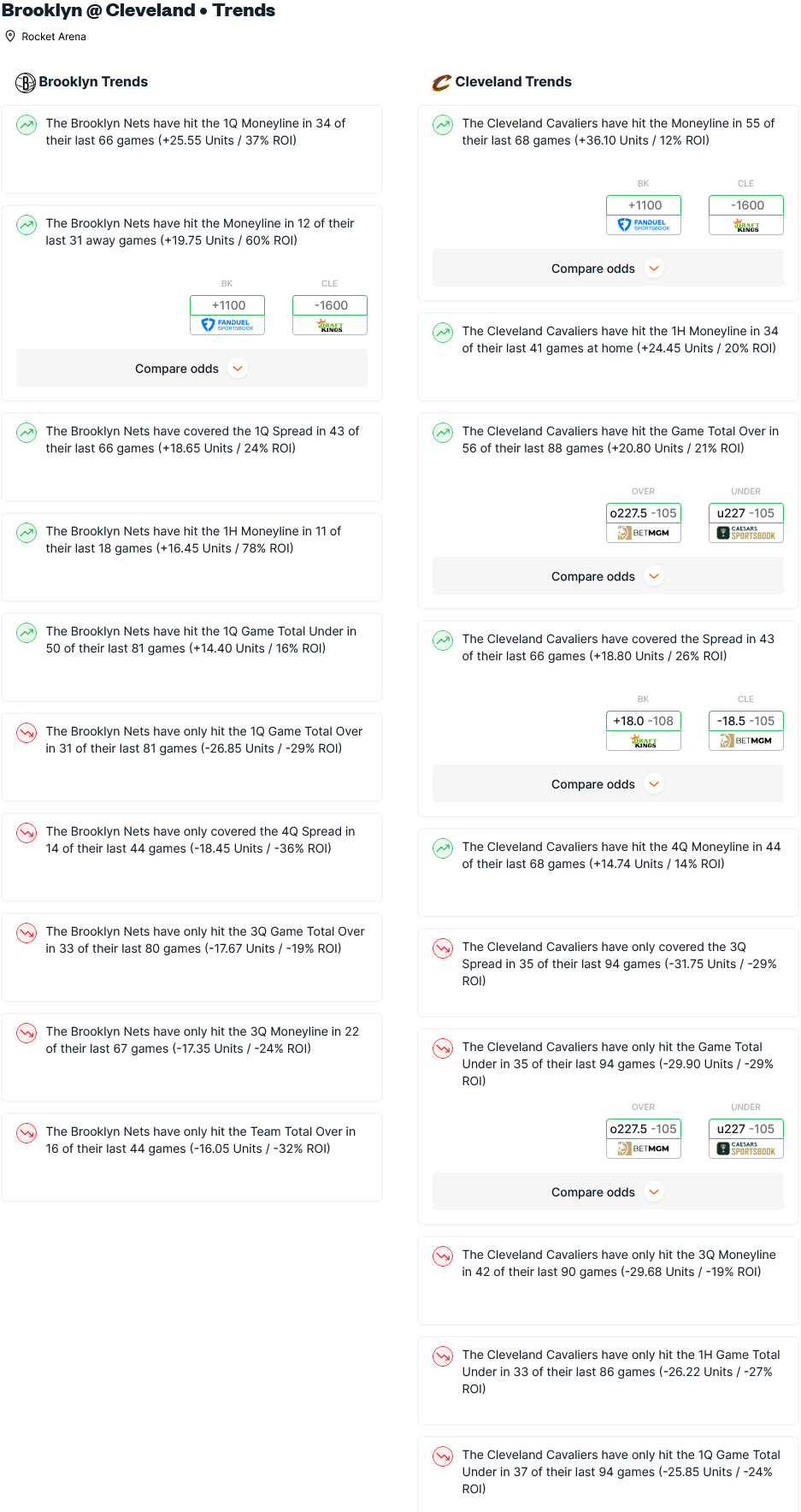Open Nets 1Q Game Total Under trend card
Image resolution: width=801 pixels, height=1512 pixels.
click(191, 657)
